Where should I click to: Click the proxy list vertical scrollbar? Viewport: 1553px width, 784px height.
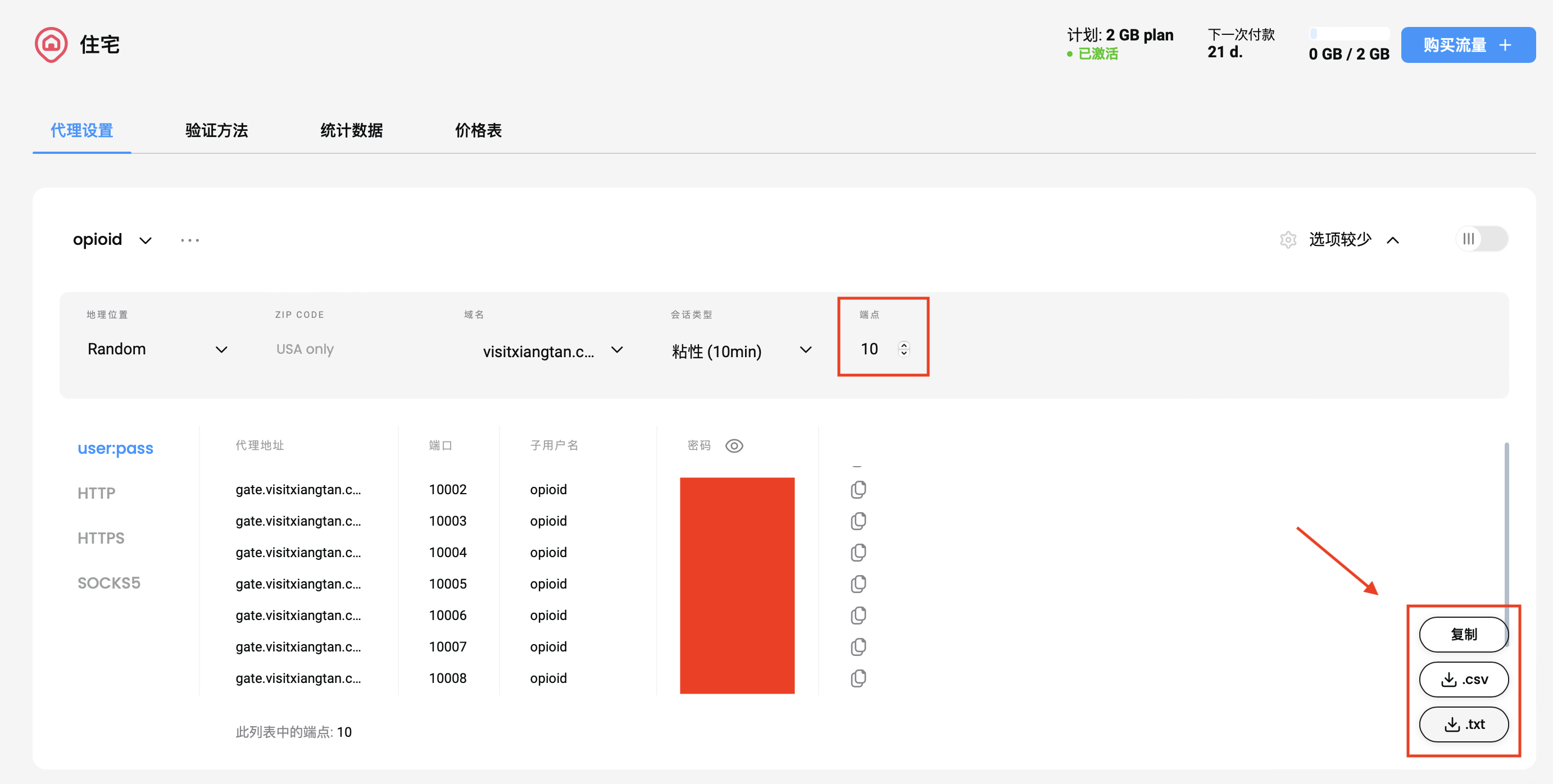click(x=1506, y=544)
